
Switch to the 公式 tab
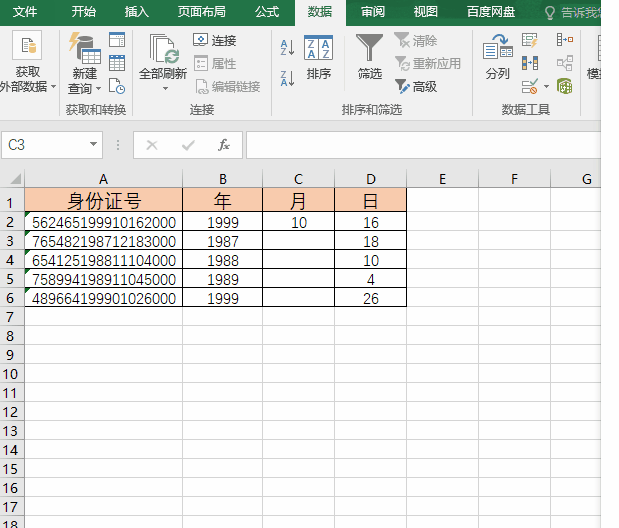tap(267, 12)
